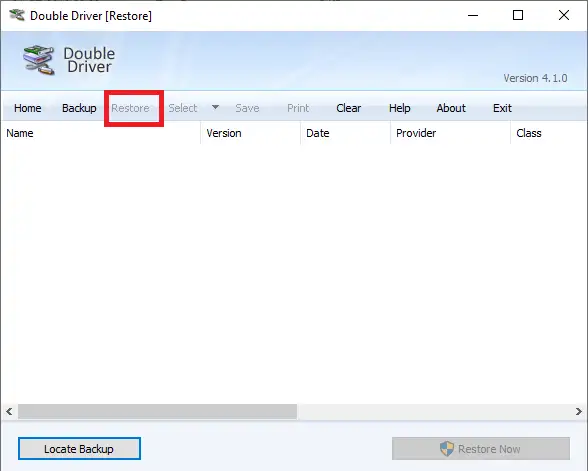Click the title bar application icon
The height and width of the screenshot is (471, 588).
pos(17,15)
